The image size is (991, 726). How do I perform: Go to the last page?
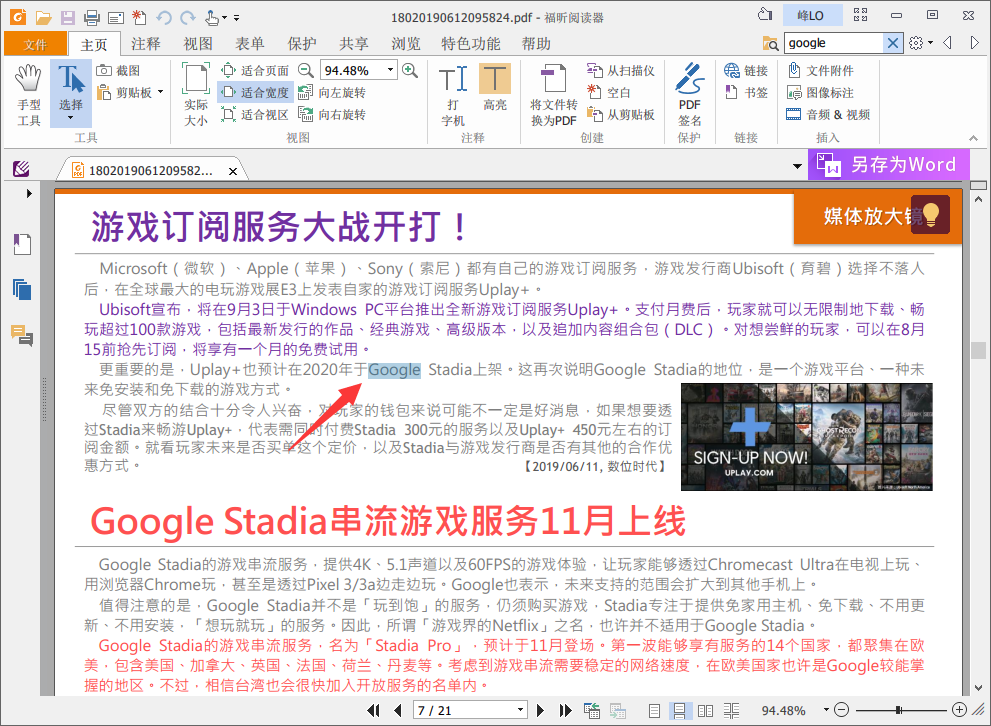pos(565,711)
